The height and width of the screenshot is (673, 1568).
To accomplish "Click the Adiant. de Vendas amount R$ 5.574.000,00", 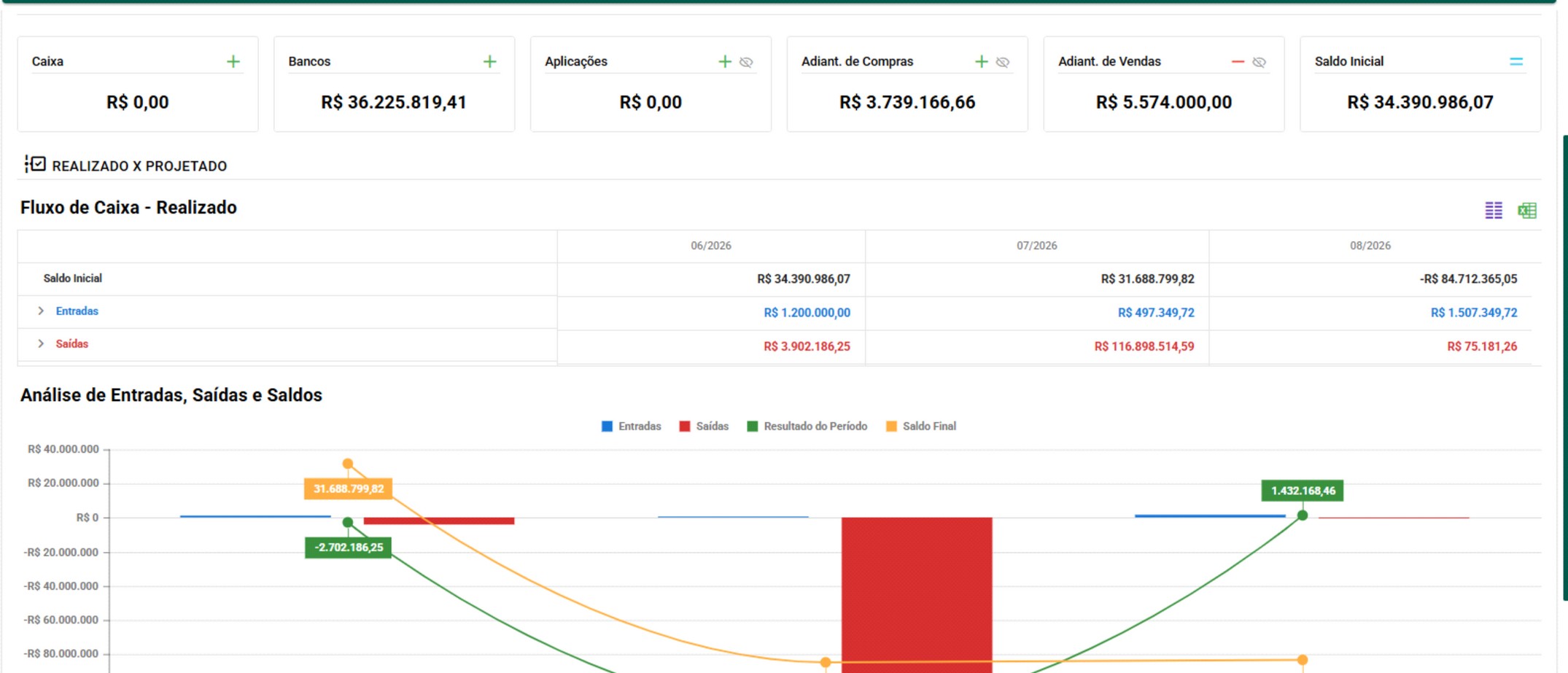I will click(x=1164, y=103).
